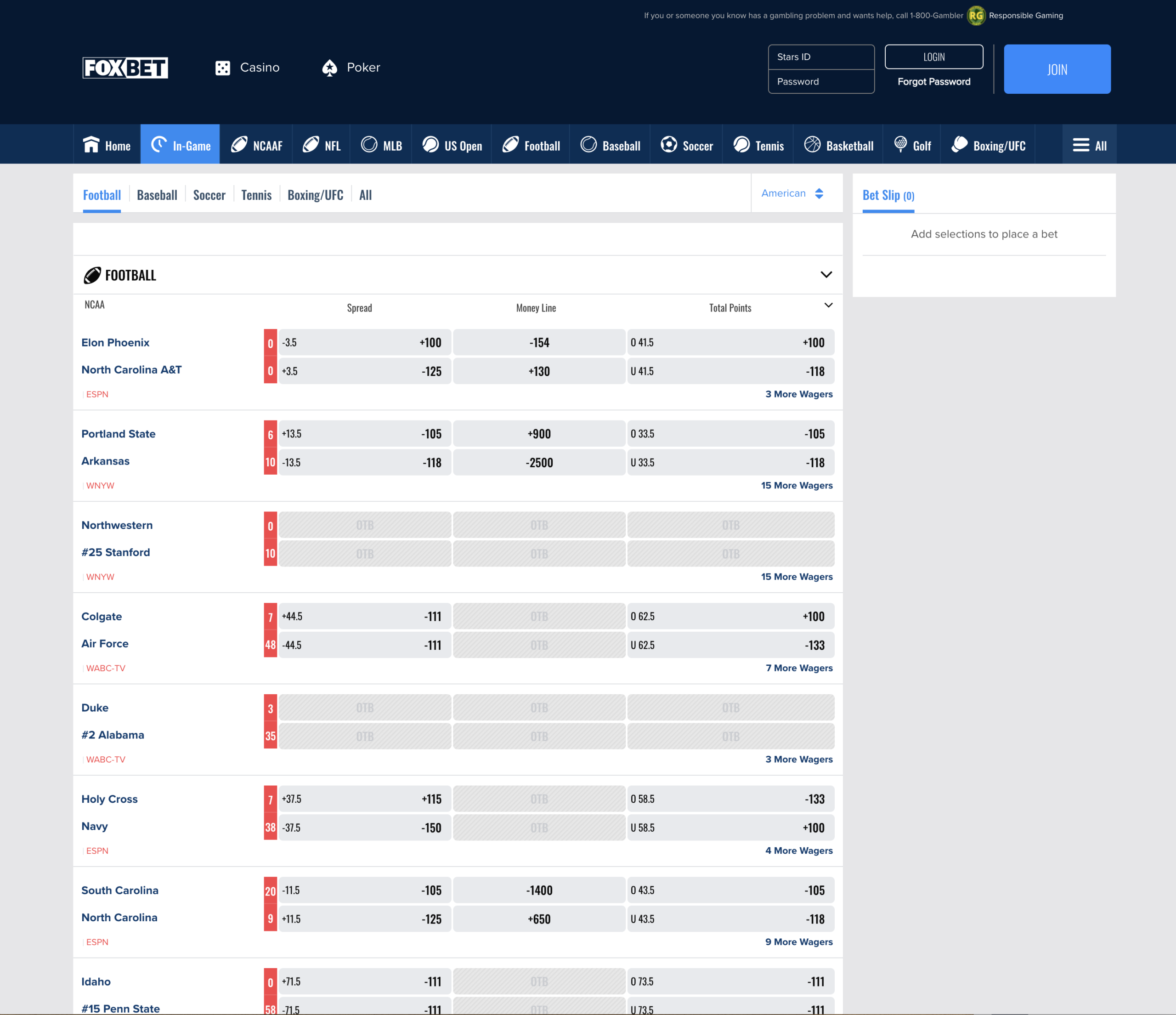Click the MLB baseball icon
The image size is (1176, 1015).
point(369,145)
